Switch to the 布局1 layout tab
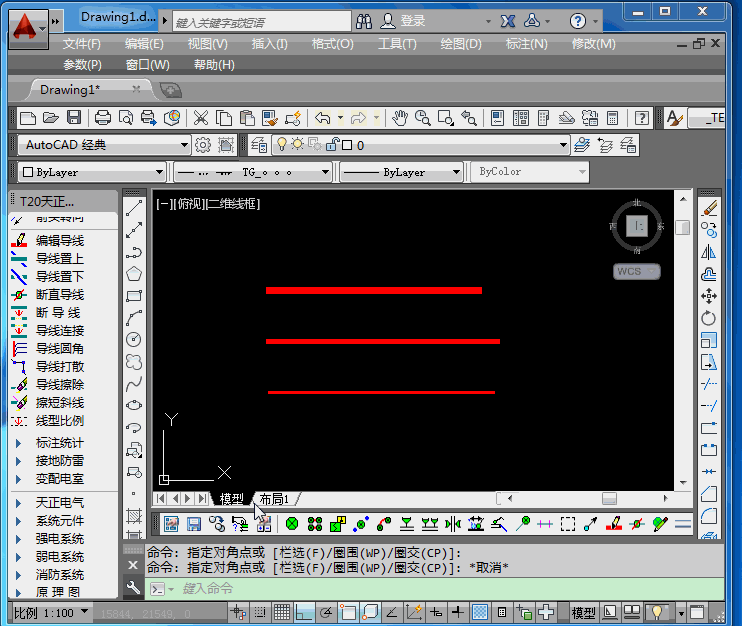Screen dimensions: 742x626 click(x=273, y=498)
